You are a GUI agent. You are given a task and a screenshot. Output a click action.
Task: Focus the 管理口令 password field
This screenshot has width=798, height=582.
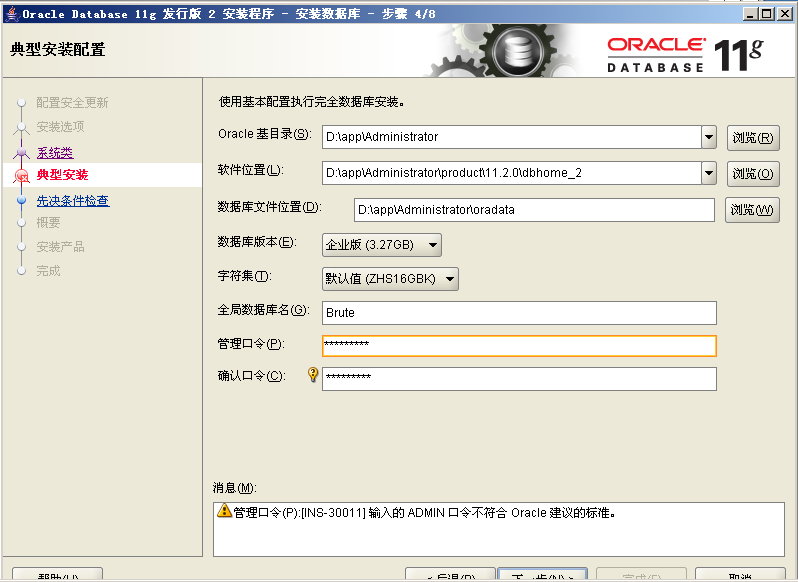point(519,346)
